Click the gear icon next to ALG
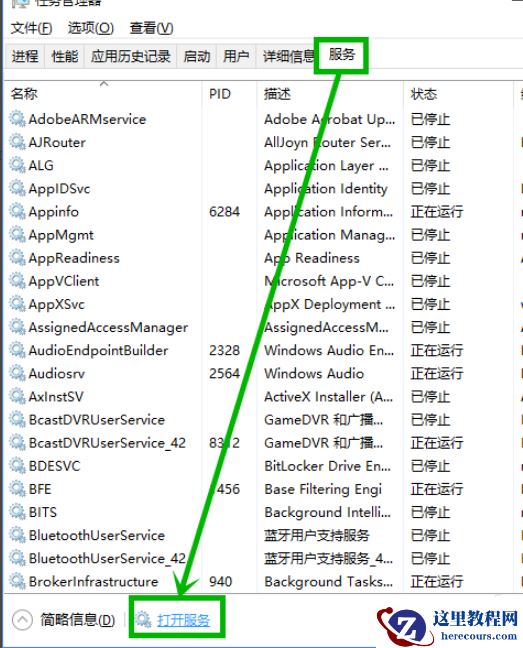This screenshot has height=648, width=523. tap(17, 165)
